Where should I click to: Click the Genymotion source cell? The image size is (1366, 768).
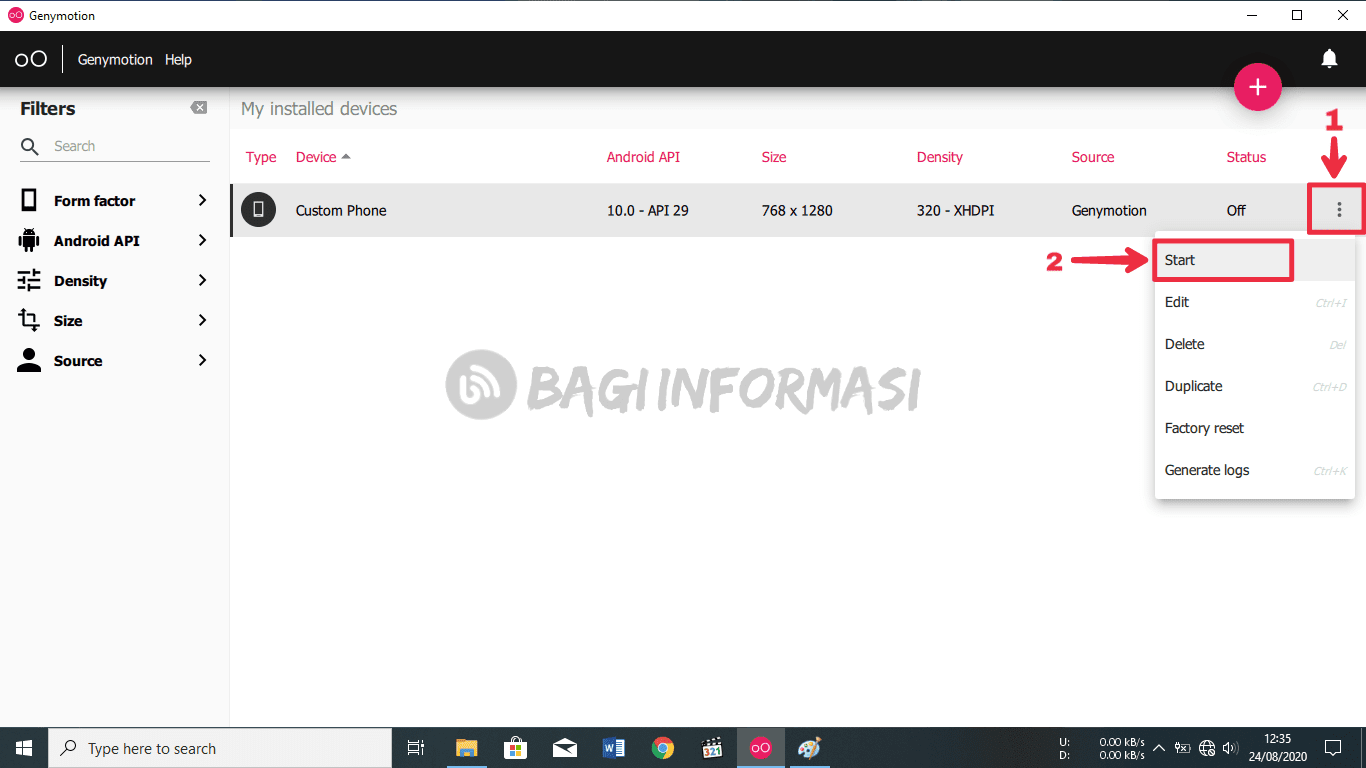pyautogui.click(x=1109, y=210)
